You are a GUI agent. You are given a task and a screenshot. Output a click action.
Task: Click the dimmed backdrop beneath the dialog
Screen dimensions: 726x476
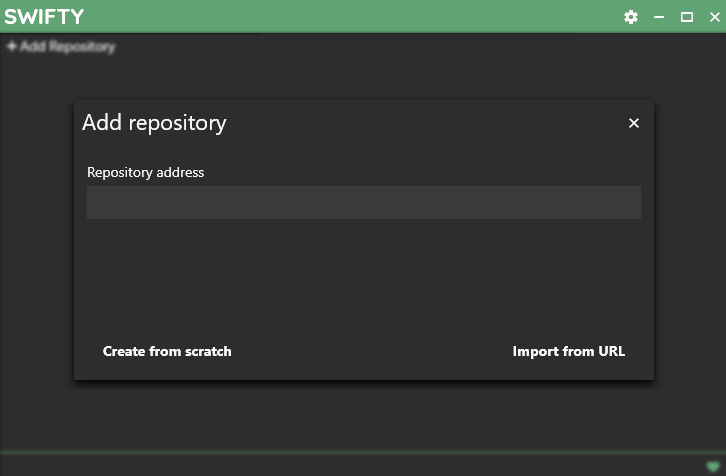363,415
